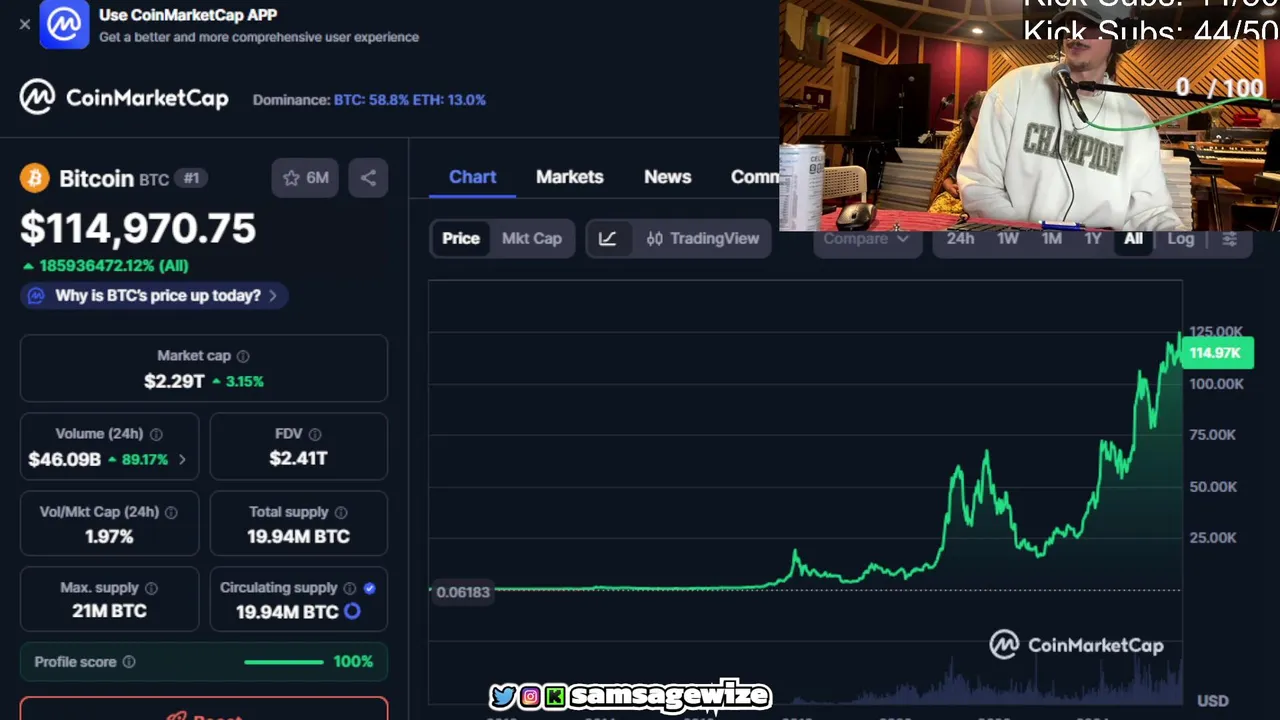The height and width of the screenshot is (720, 1280).
Task: Show Circulating supply info icon
Action: pos(350,588)
